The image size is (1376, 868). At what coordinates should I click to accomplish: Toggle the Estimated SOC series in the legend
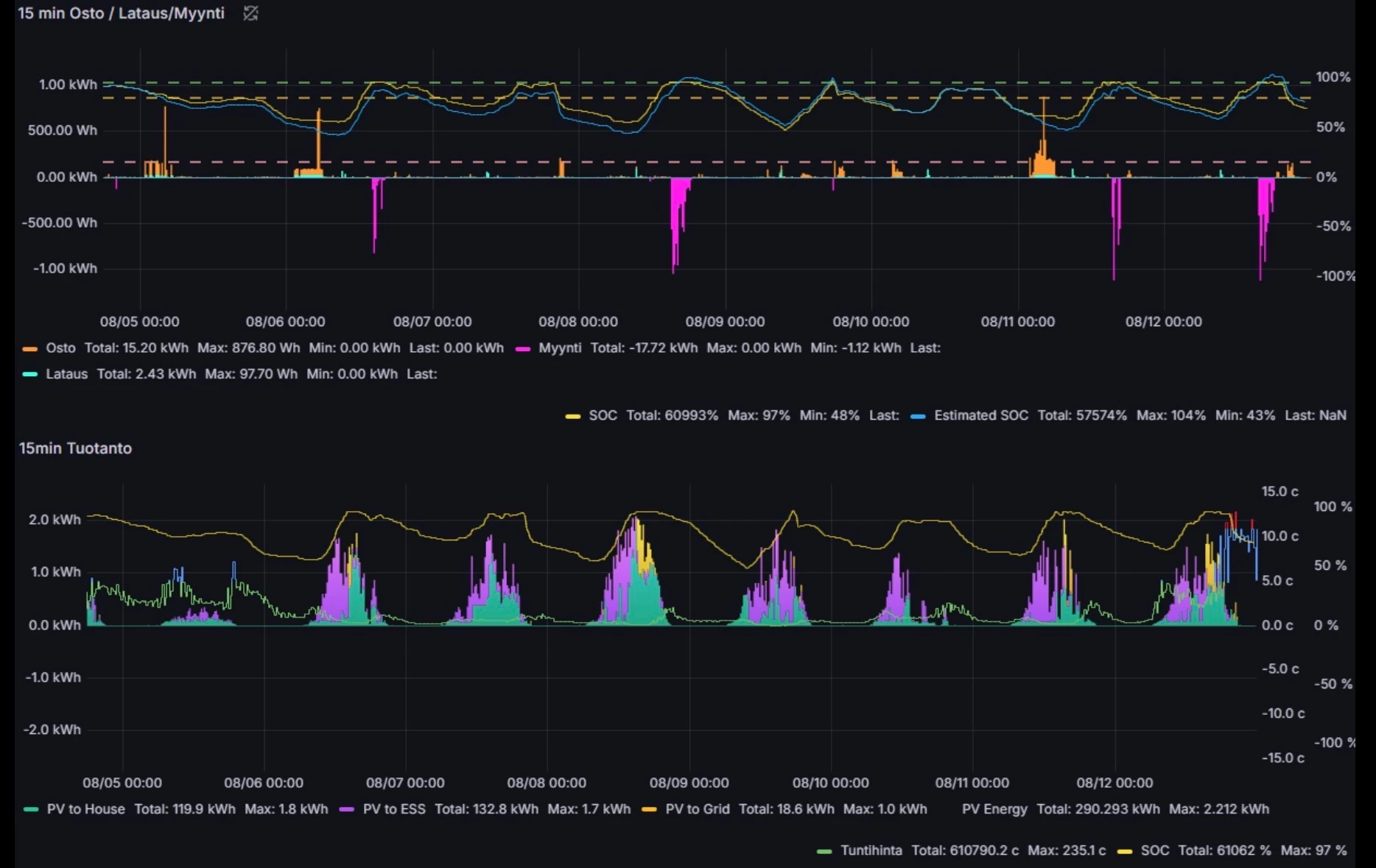pyautogui.click(x=981, y=415)
